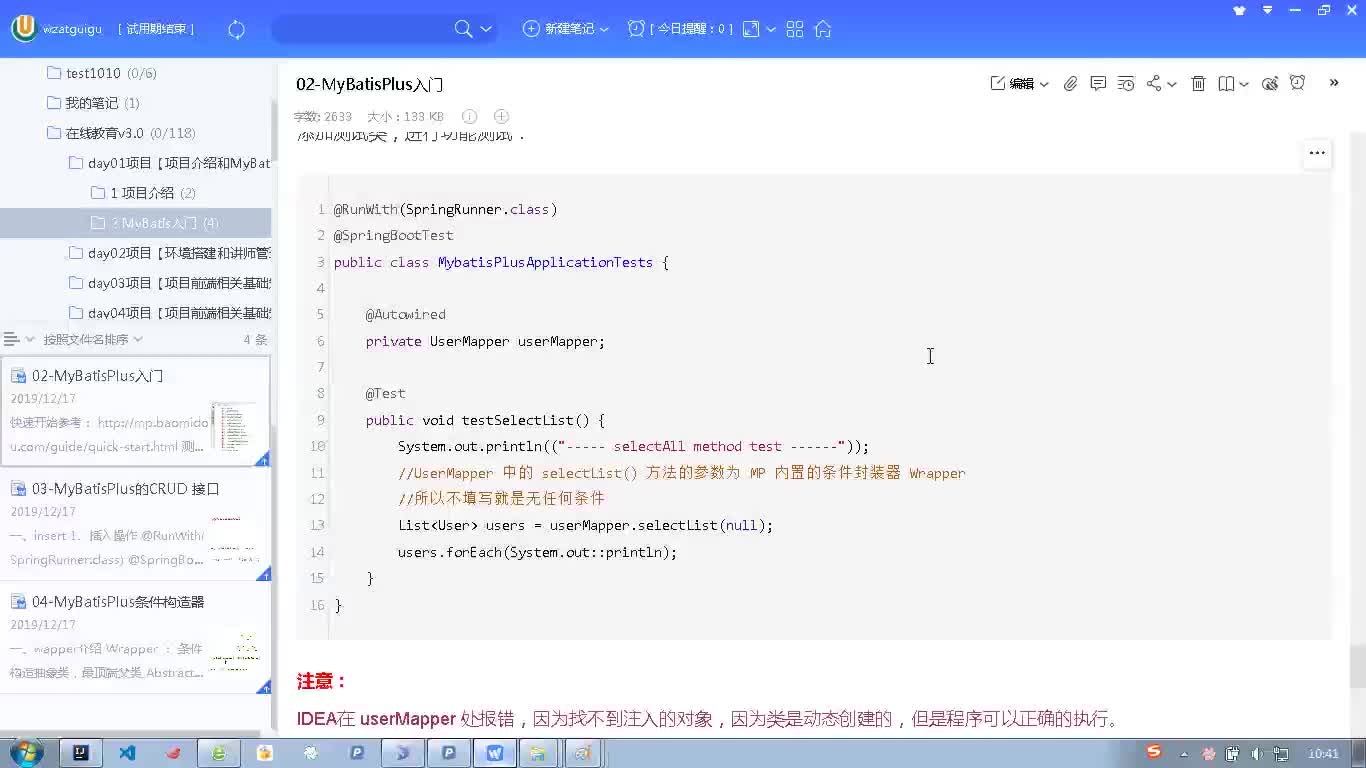Click the add tag plus icon
The width and height of the screenshot is (1366, 768).
[x=502, y=117]
